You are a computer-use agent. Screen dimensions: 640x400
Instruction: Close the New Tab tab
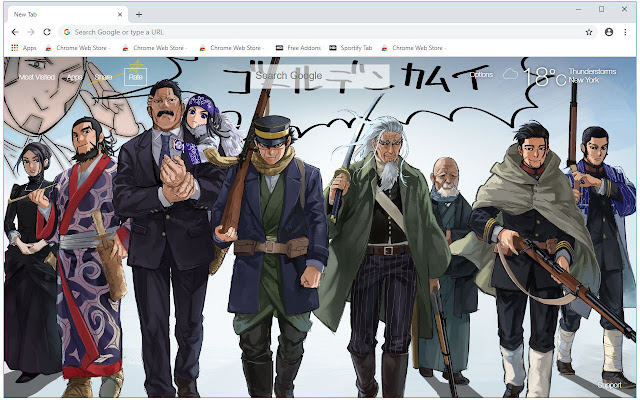(120, 14)
